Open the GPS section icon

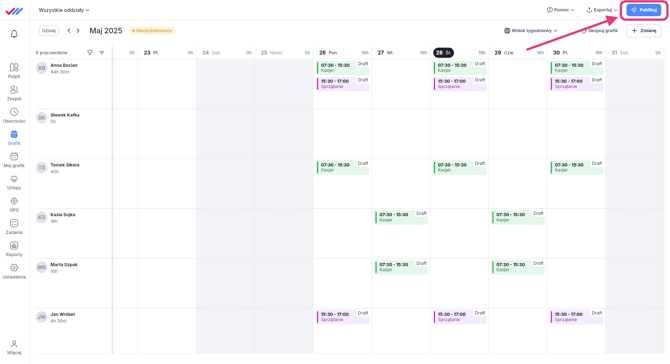pyautogui.click(x=14, y=201)
